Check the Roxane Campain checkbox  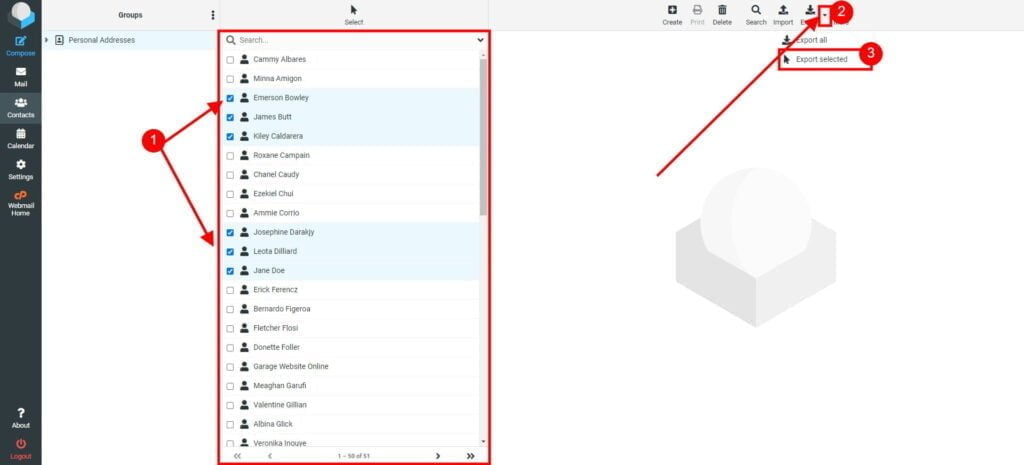[230, 156]
